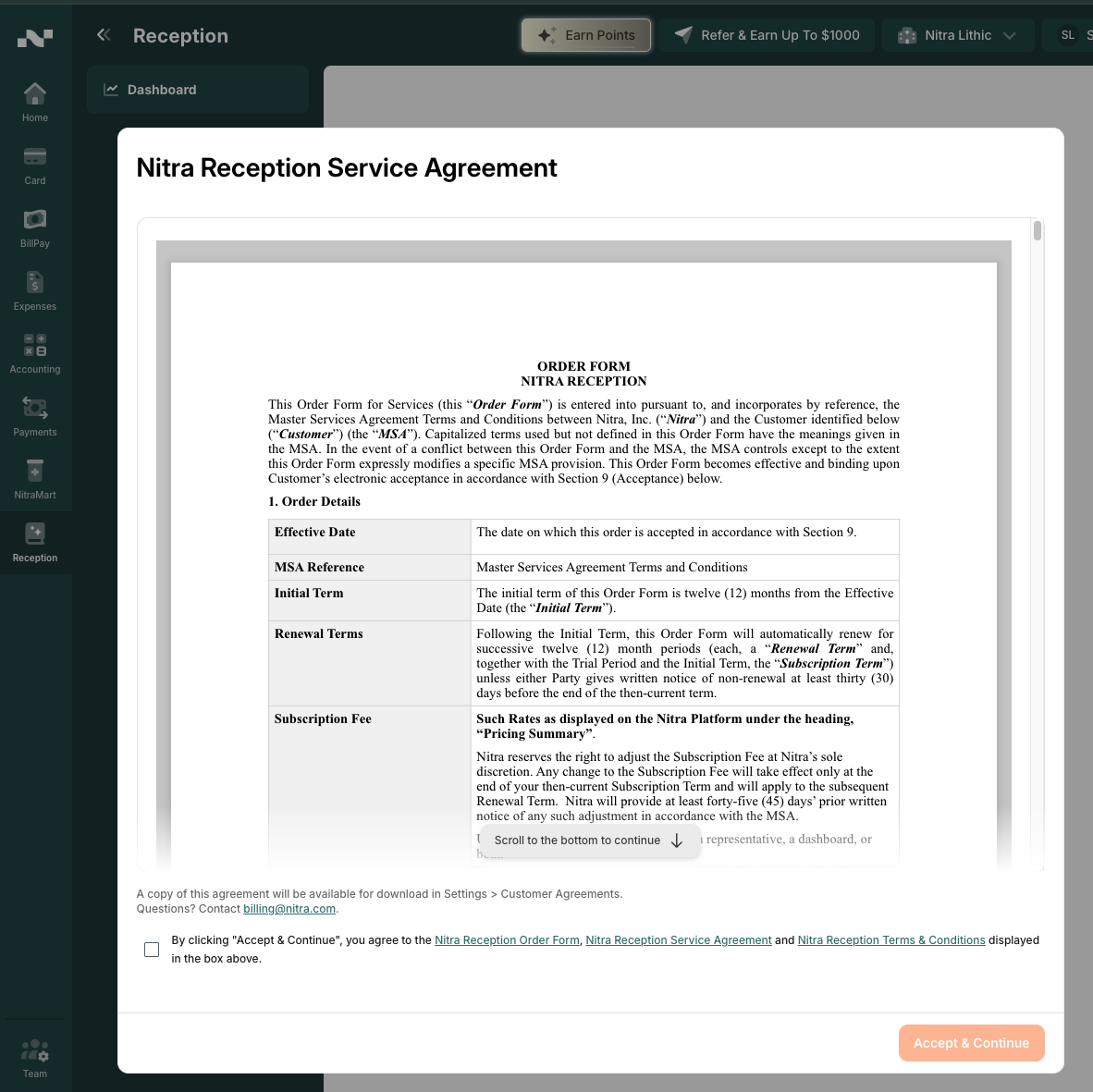1093x1092 pixels.
Task: Select the Accounting sidebar icon
Action: [x=35, y=345]
